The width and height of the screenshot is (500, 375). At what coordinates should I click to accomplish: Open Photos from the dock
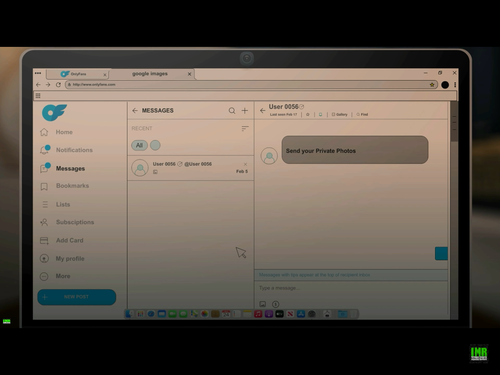[205, 314]
